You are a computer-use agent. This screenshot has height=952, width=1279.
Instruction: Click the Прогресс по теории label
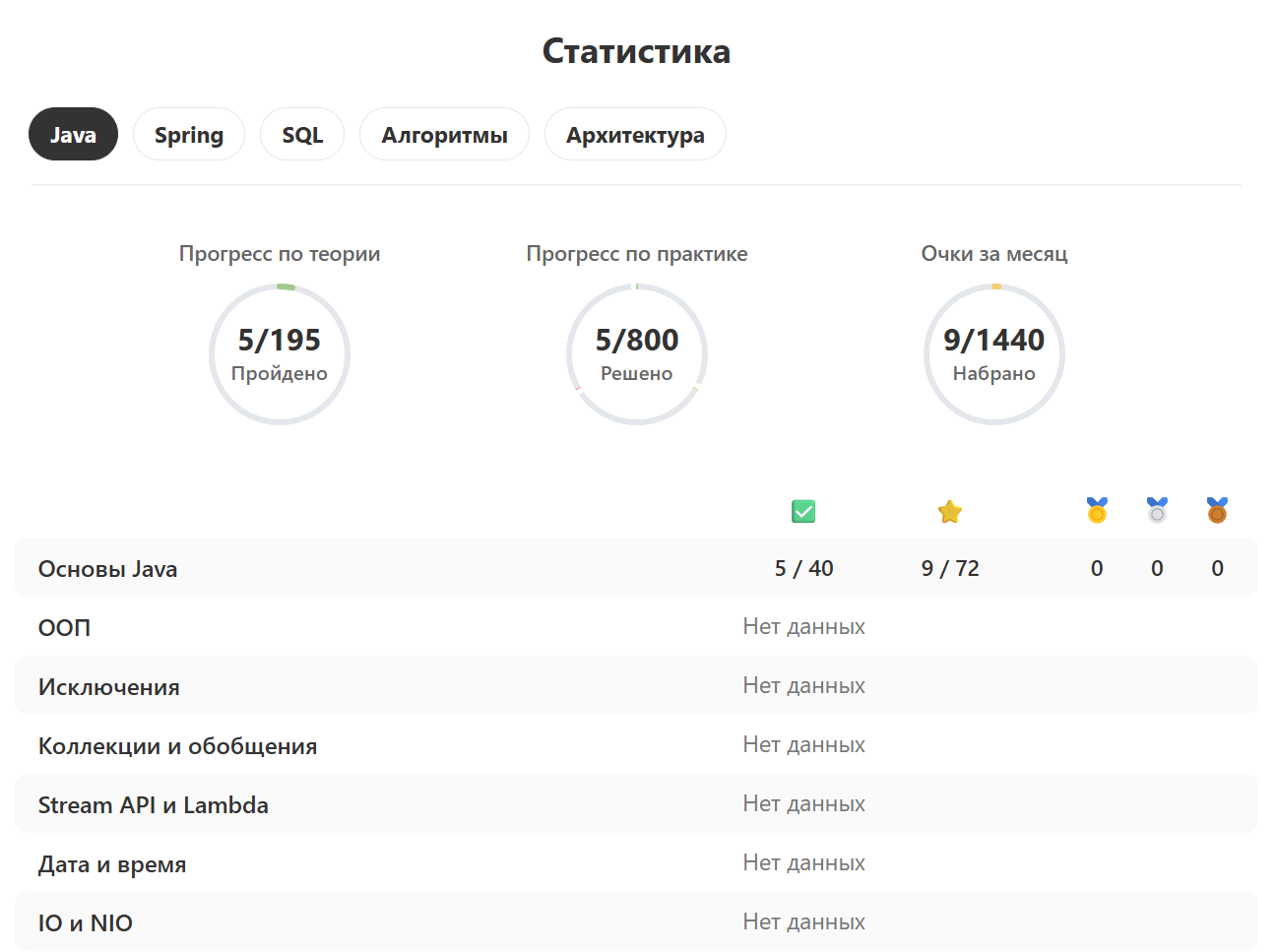pos(280,254)
